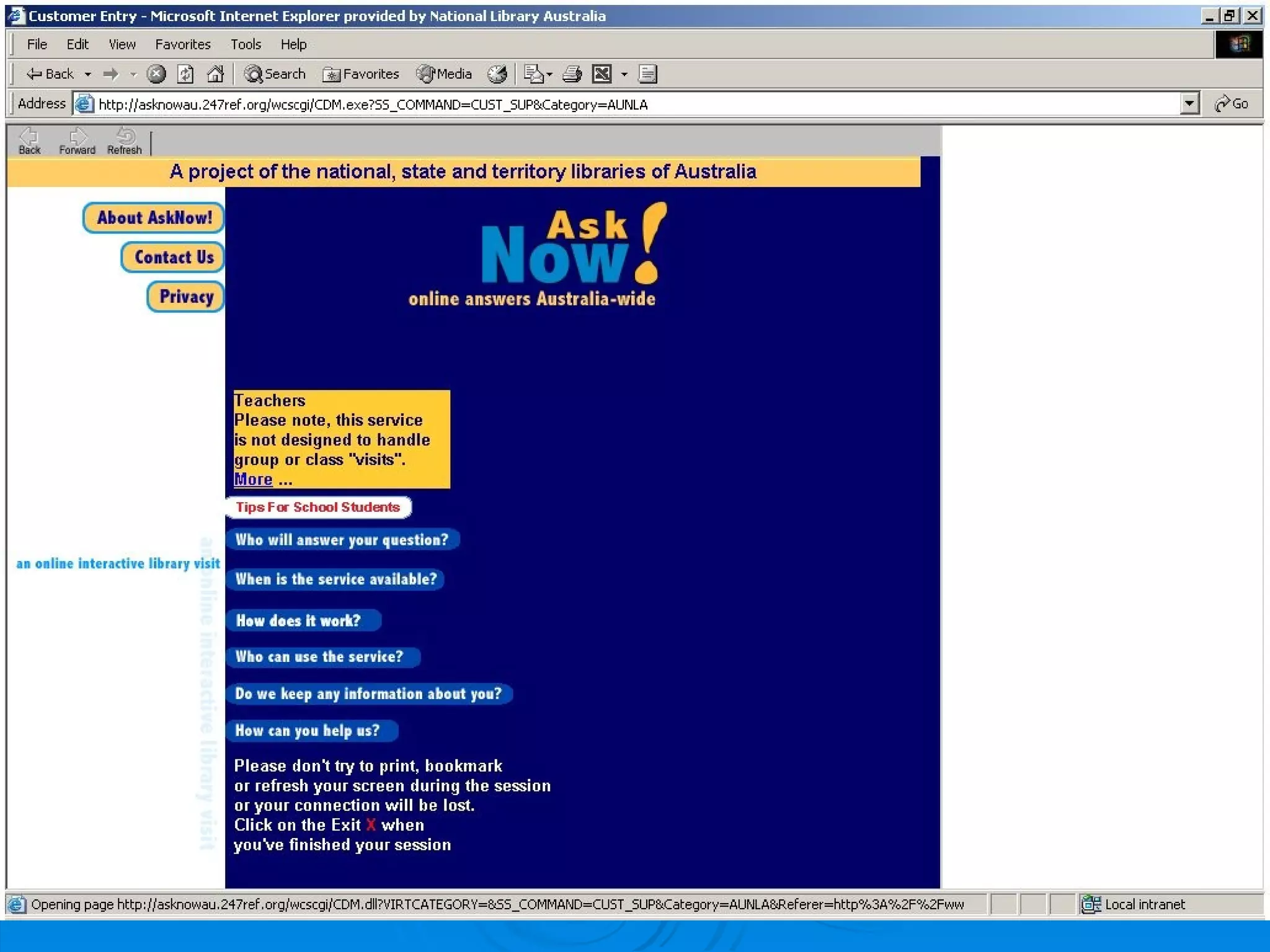Click the Stop loading toolbar icon
The height and width of the screenshot is (952, 1270).
click(x=156, y=74)
